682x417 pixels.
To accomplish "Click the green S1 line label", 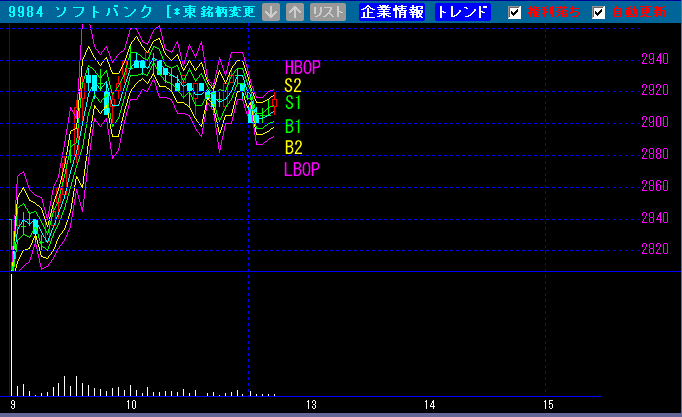I will pyautogui.click(x=292, y=103).
